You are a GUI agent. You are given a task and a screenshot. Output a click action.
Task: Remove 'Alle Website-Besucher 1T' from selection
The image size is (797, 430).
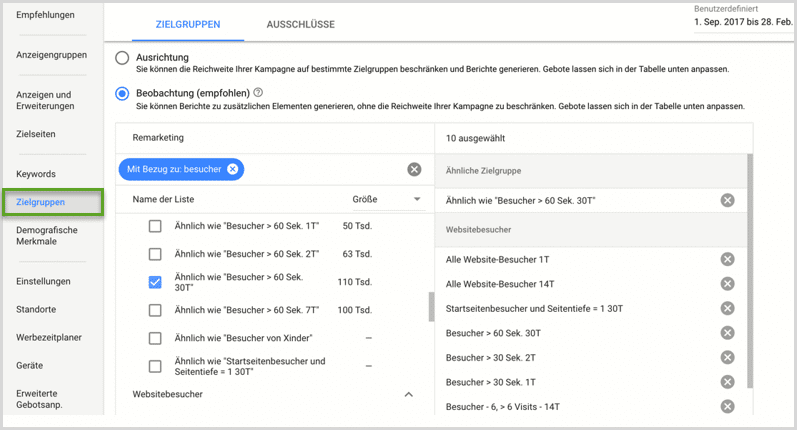pos(727,259)
